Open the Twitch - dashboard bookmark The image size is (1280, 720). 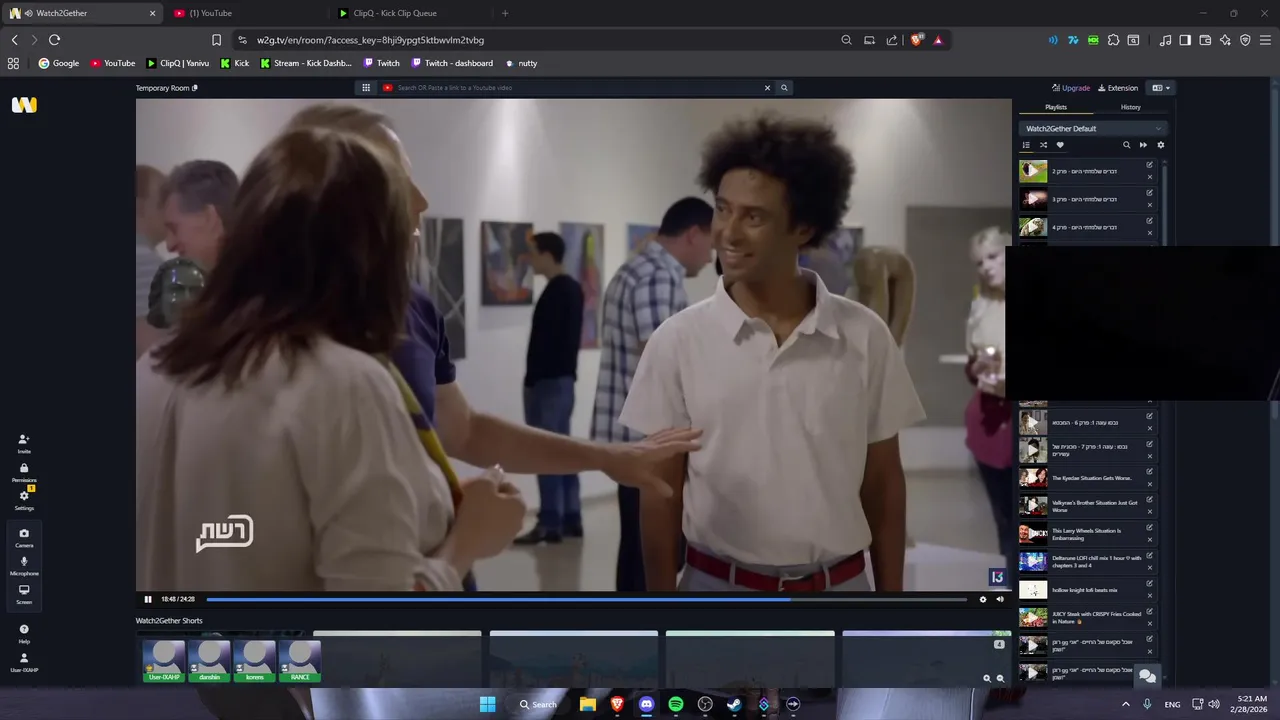(x=451, y=63)
